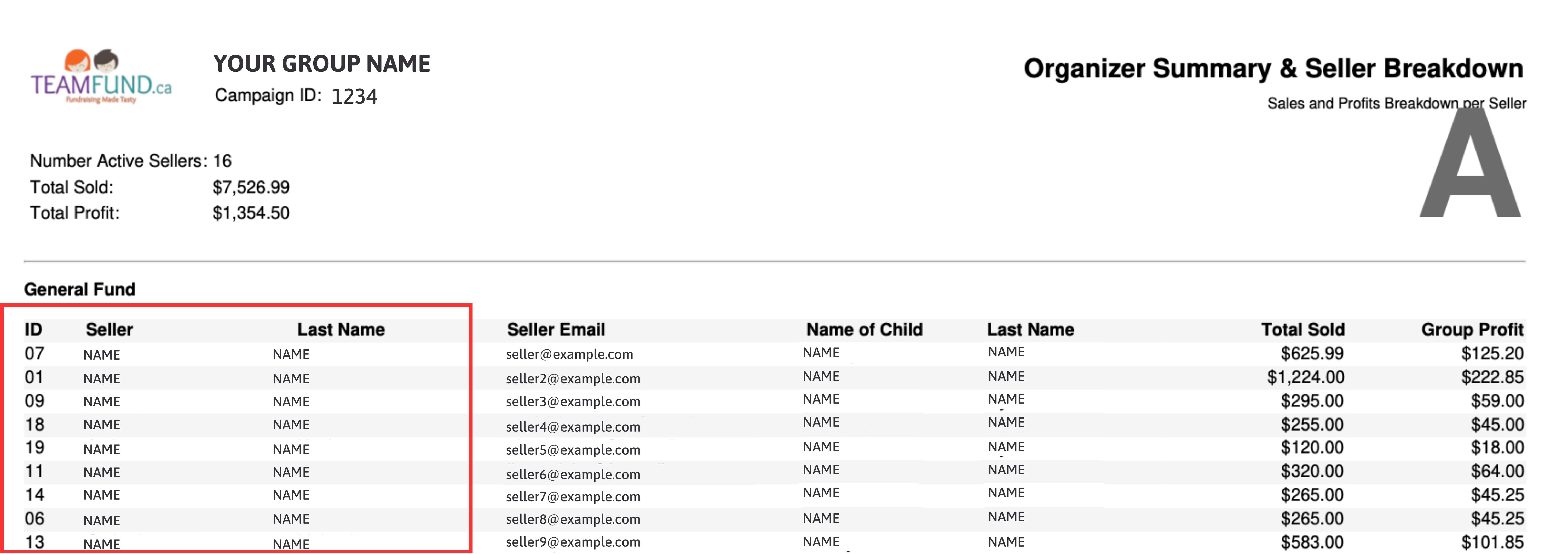Click the Group Profit column header
This screenshot has width=1568, height=554.
point(1471,330)
